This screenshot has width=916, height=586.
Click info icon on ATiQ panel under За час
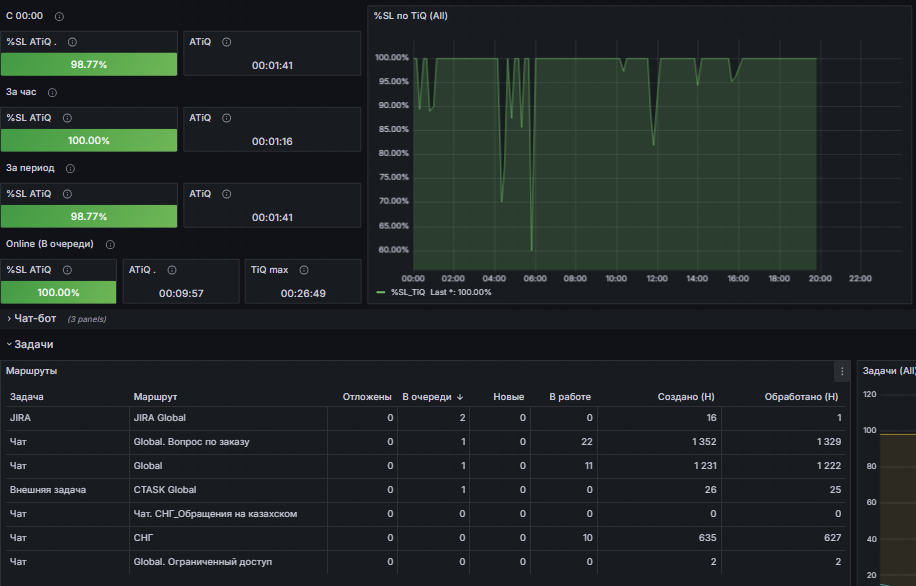226,118
